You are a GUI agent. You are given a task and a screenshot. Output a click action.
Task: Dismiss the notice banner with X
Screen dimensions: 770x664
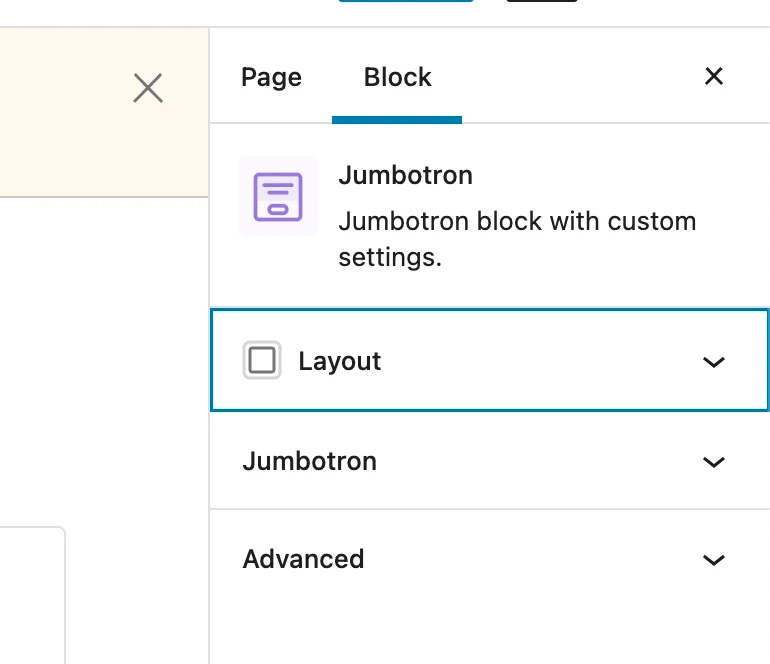point(148,89)
